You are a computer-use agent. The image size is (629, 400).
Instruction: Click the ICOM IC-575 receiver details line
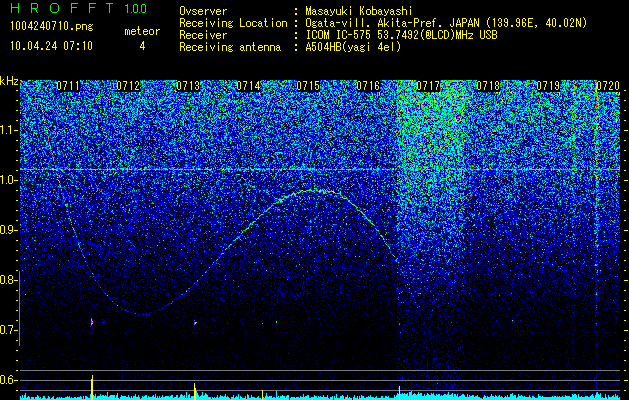[402, 35]
